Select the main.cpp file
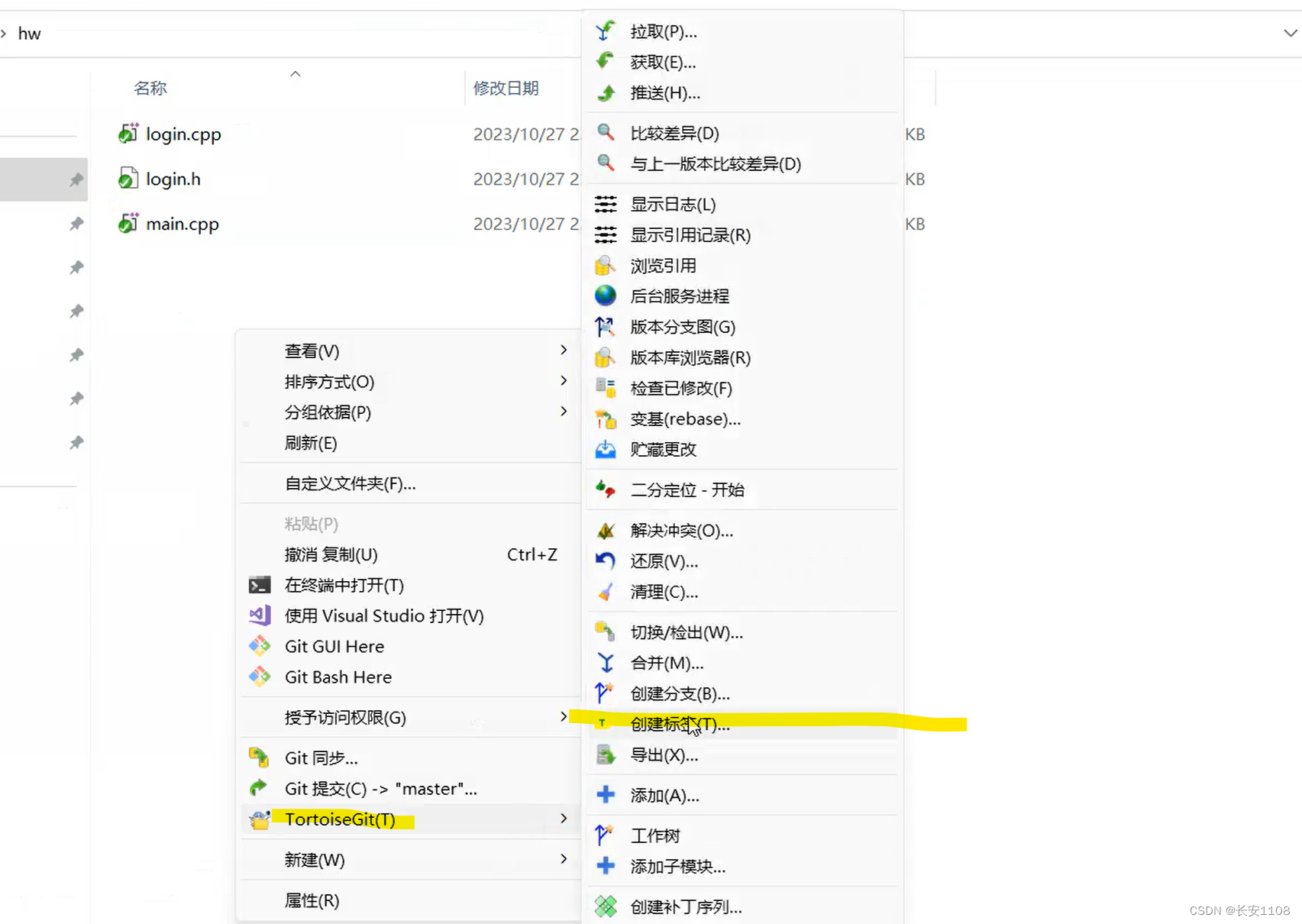 183,224
